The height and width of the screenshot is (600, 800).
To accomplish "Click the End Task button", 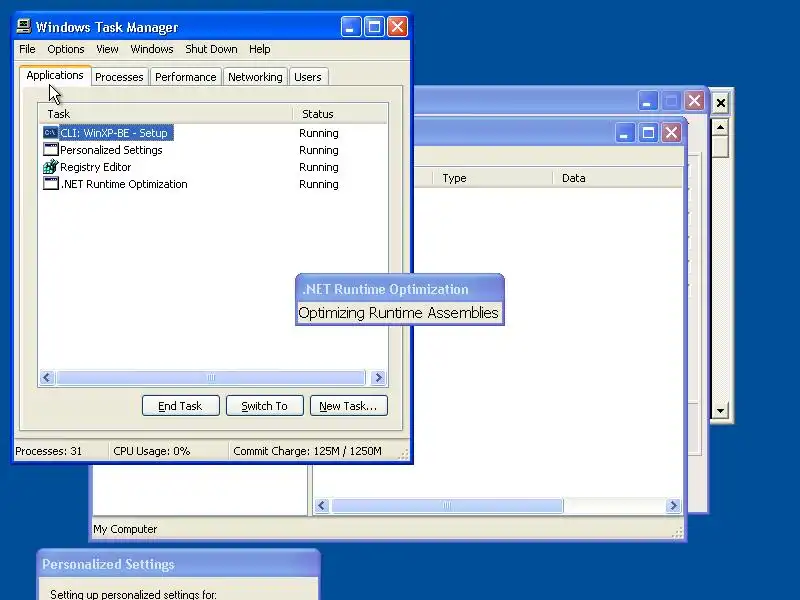I will click(181, 406).
